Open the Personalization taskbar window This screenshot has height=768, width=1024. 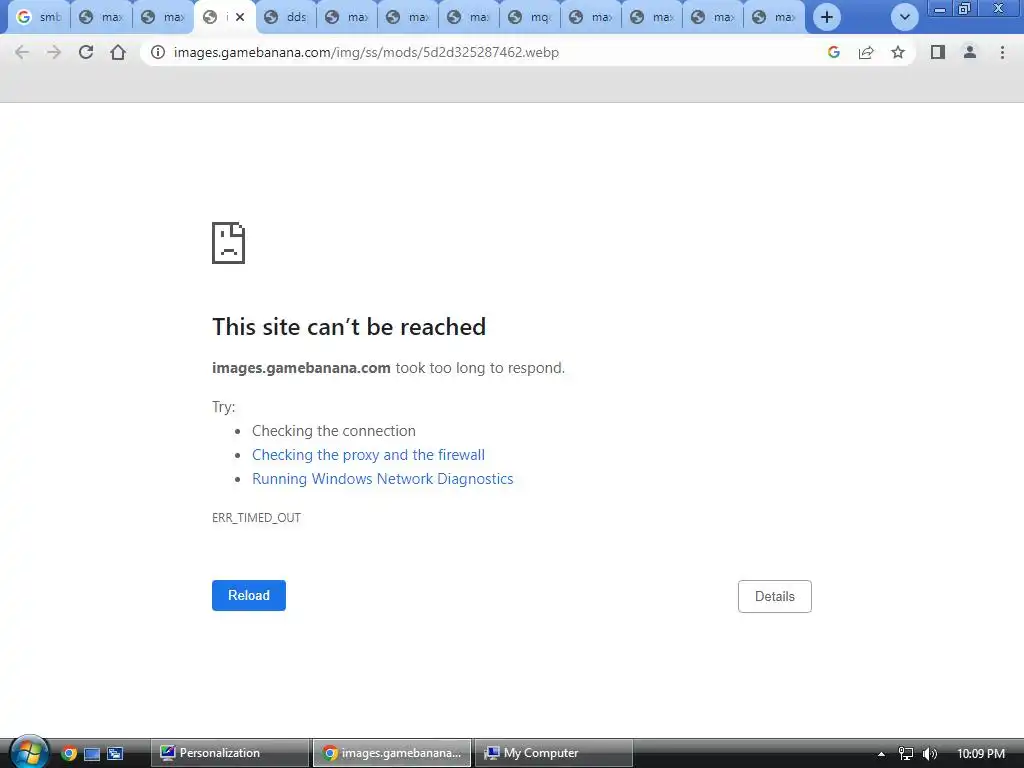click(230, 753)
